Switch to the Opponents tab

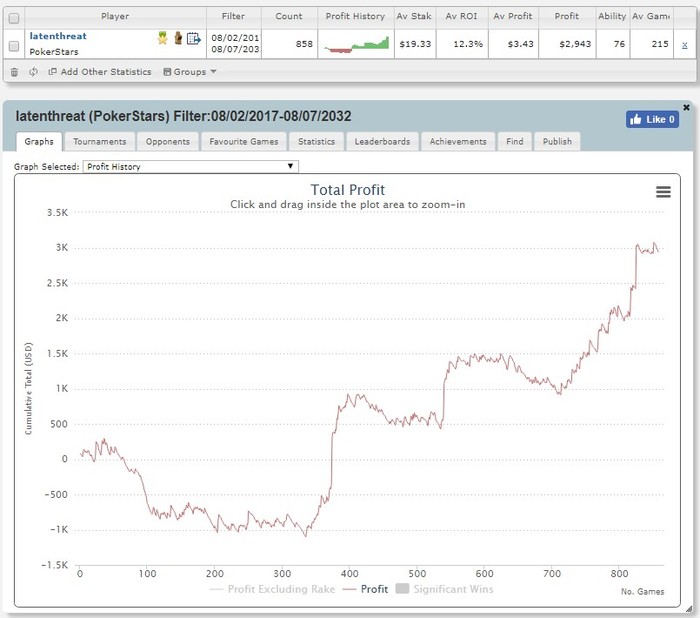click(167, 142)
